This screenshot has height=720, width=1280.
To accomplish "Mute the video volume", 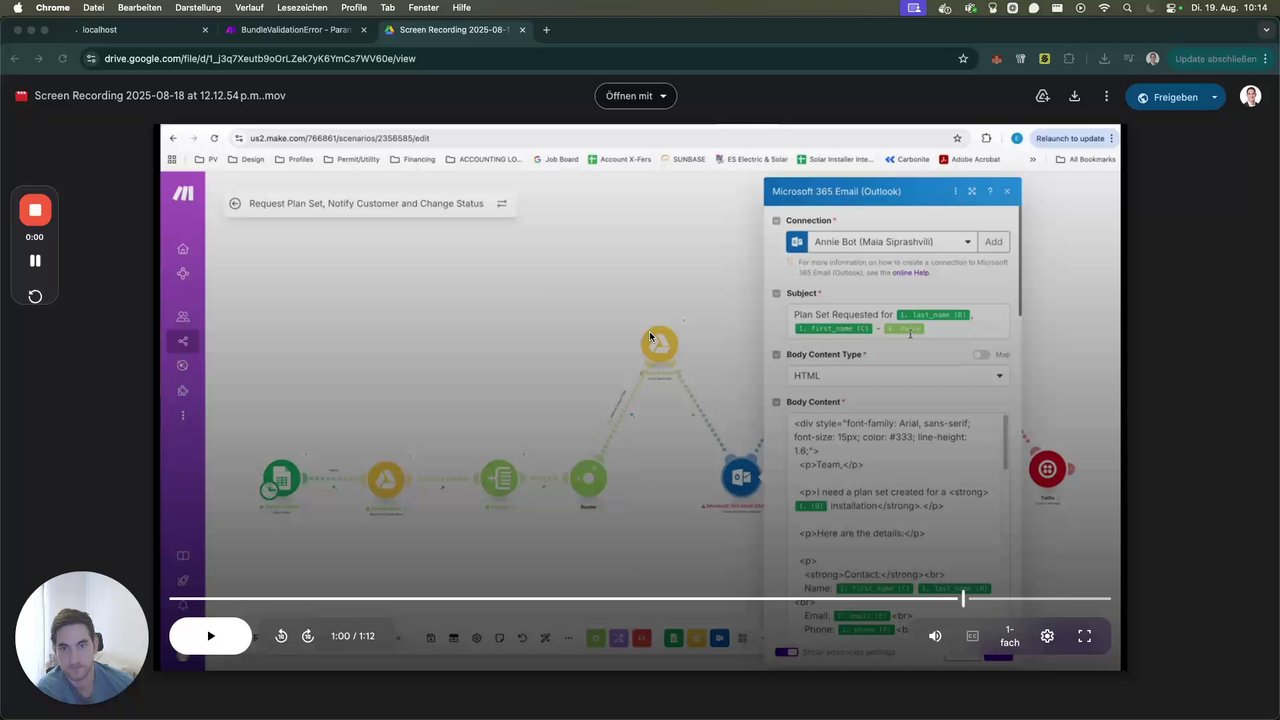I will click(x=935, y=636).
